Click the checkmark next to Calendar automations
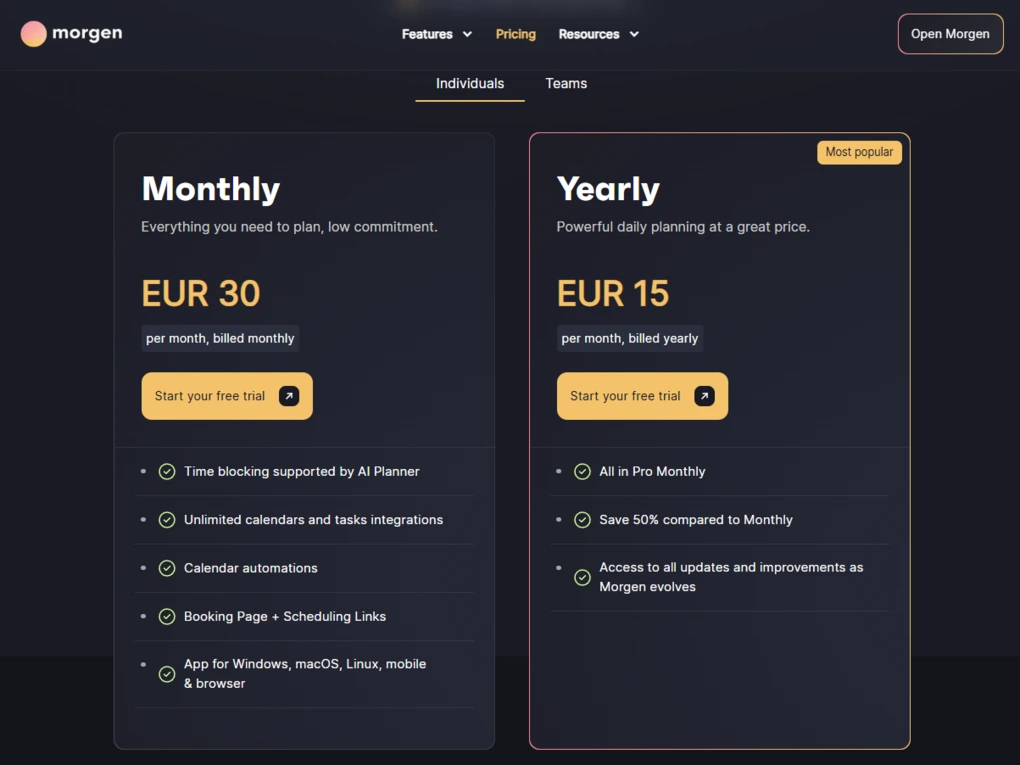Screen dimensions: 1020x765 (167, 568)
